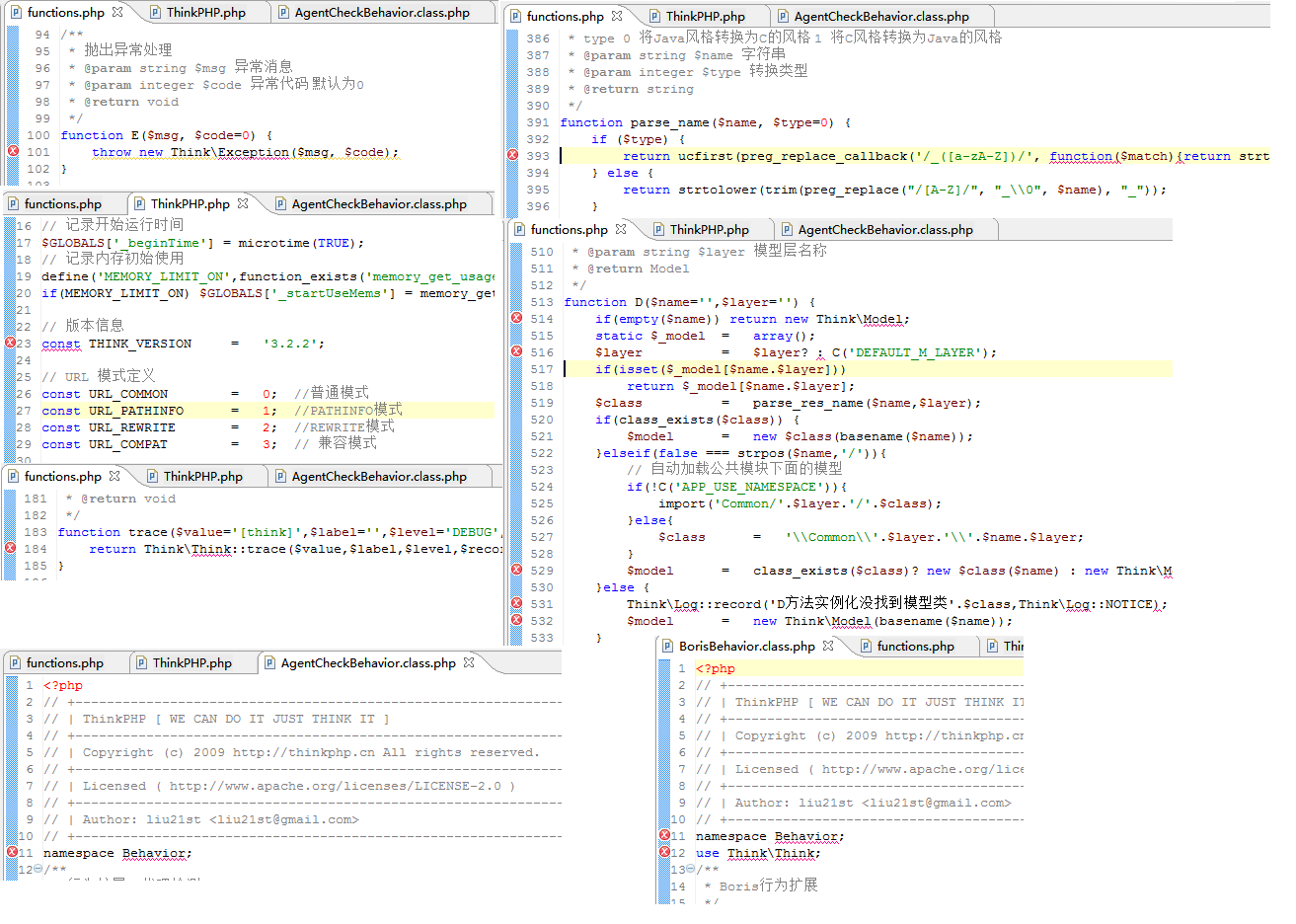
Task: Click the '<?php' line in AgentCheckBehavior editor
Action: 63,685
